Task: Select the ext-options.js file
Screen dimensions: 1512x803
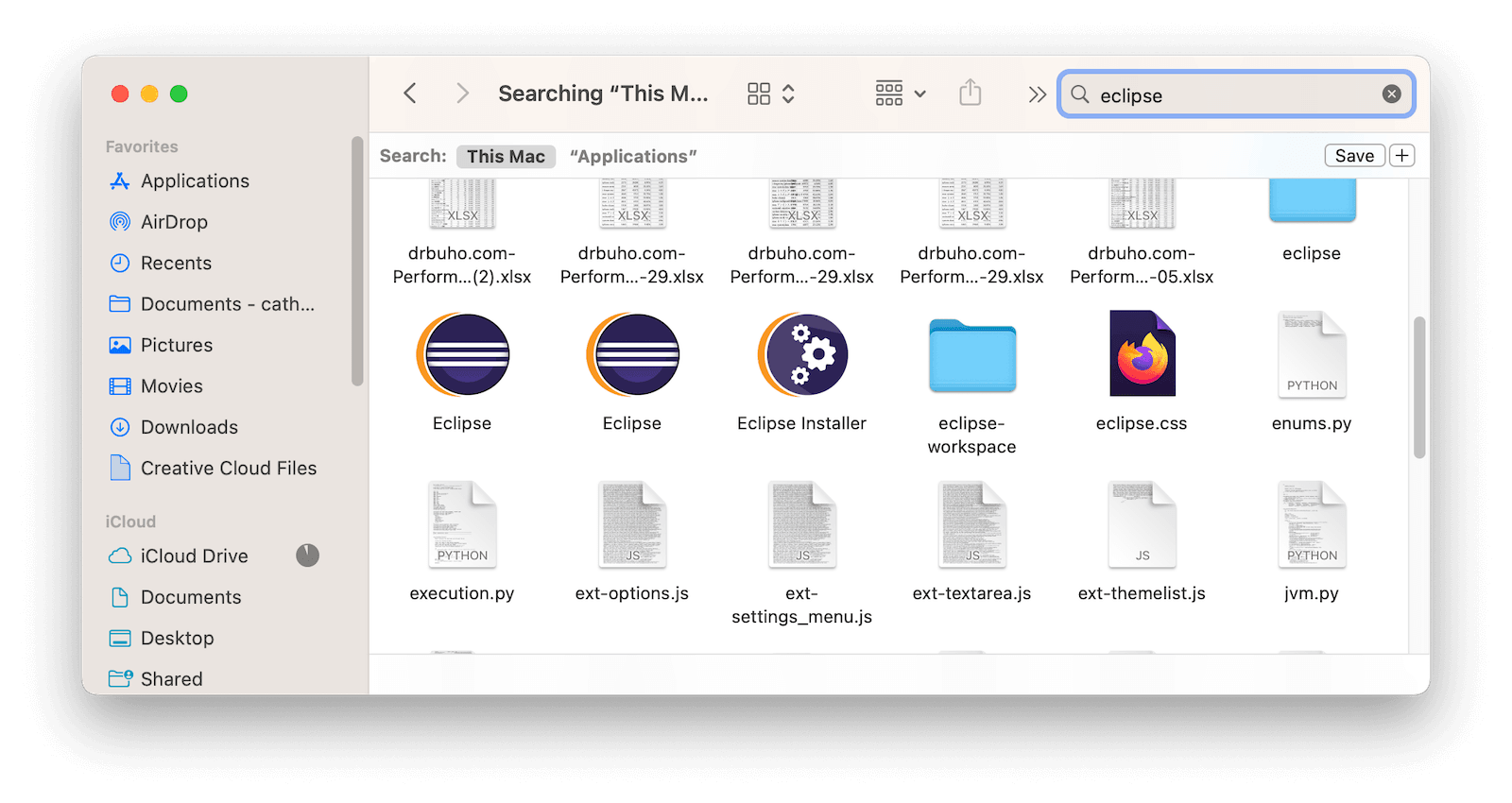Action: pos(632,524)
